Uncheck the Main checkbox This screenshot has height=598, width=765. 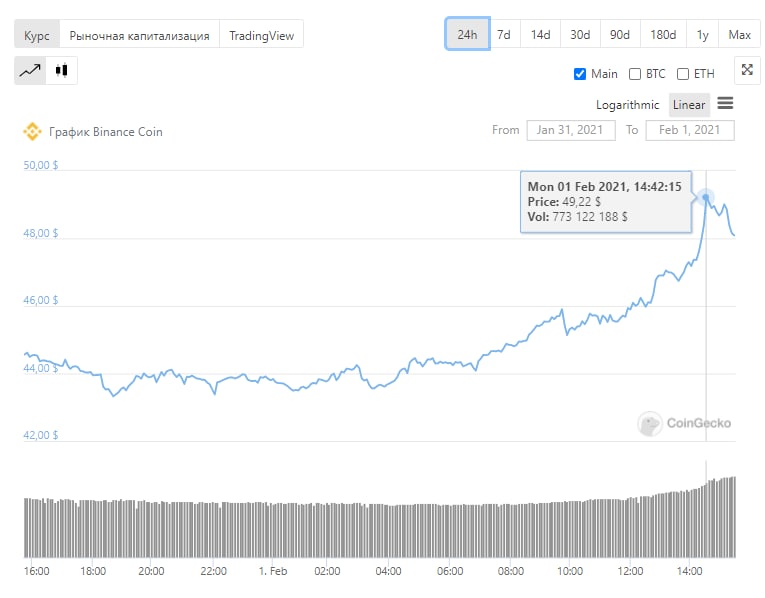pos(580,74)
